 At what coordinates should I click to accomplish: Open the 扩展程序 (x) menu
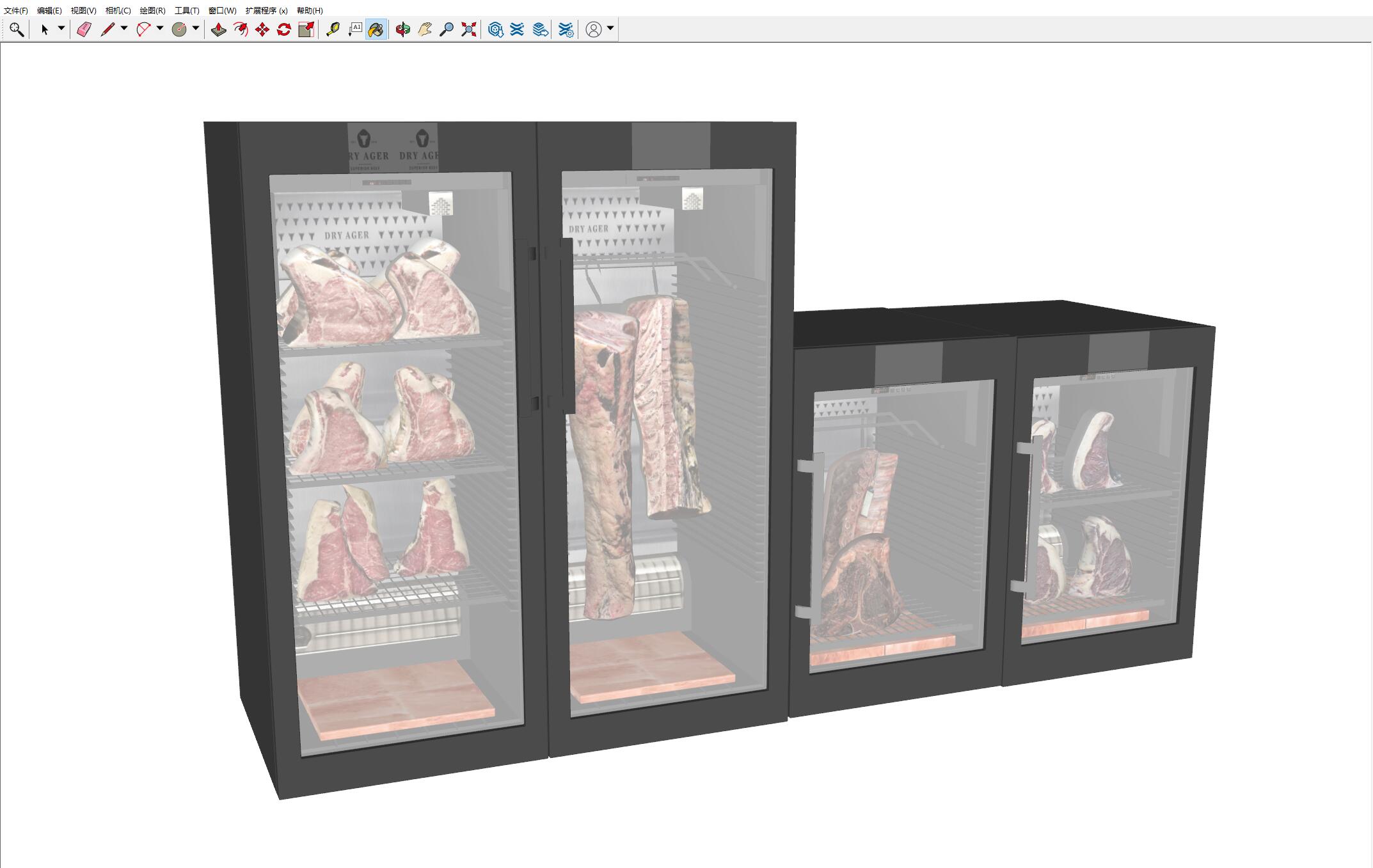pos(266,10)
